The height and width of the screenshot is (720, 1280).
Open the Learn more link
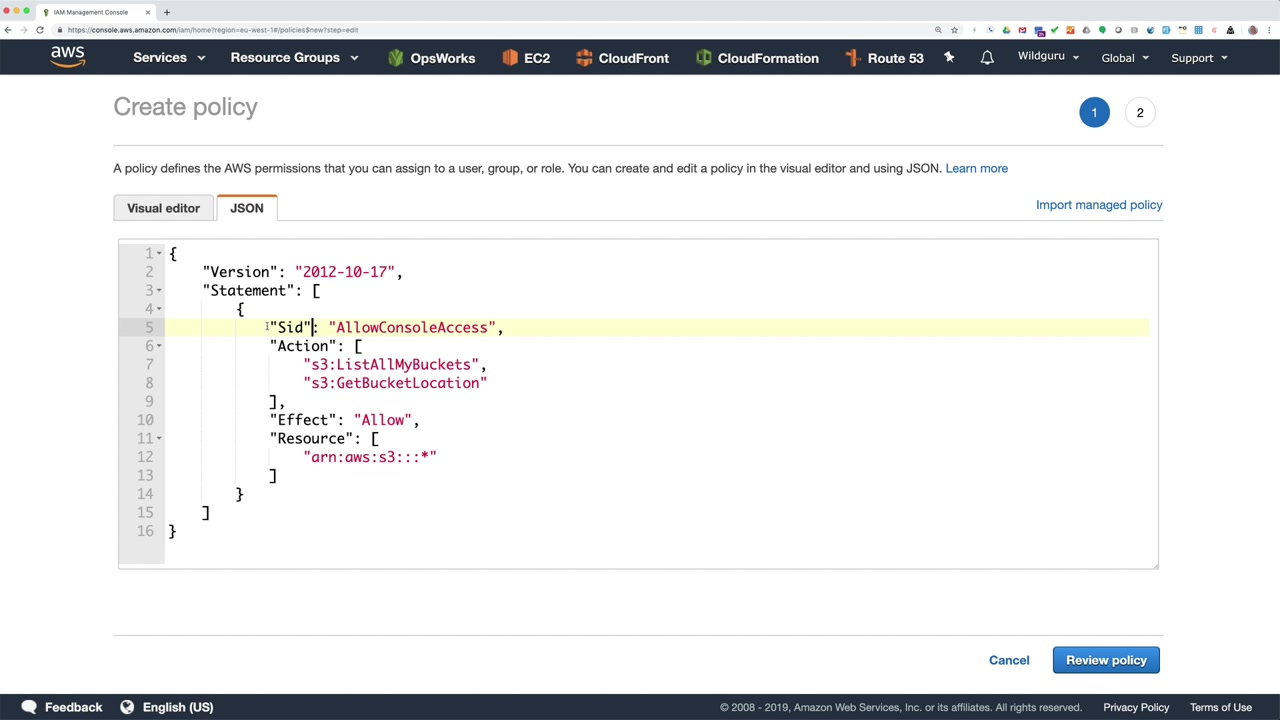[976, 168]
